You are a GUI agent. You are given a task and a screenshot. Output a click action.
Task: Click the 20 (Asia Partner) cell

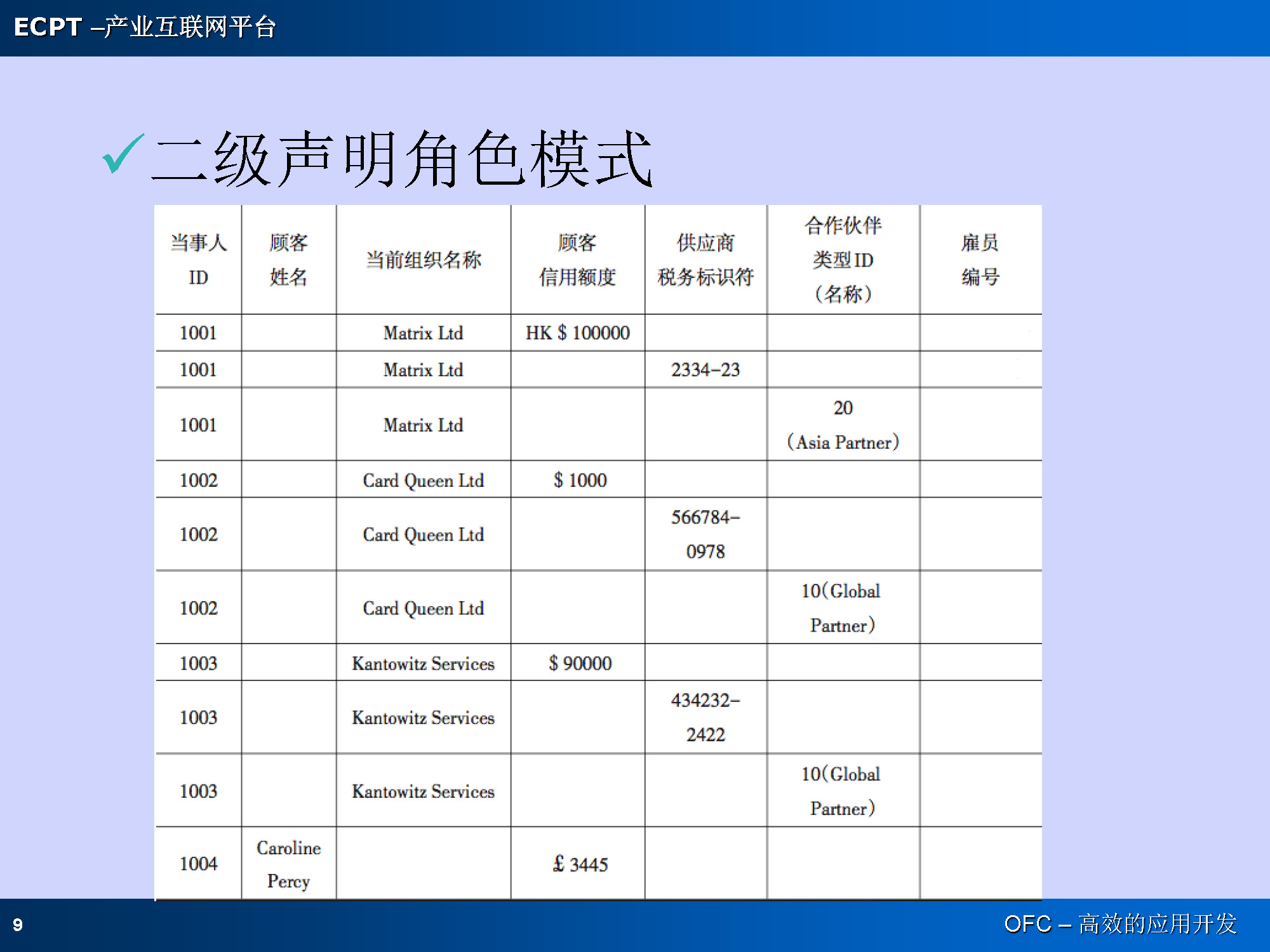click(843, 425)
